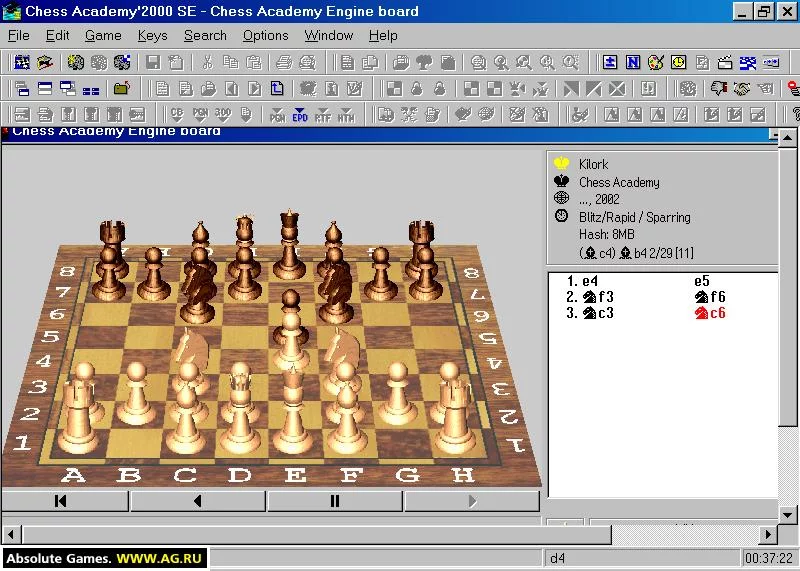This screenshot has height=571, width=800.
Task: Open the Game menu
Action: tap(103, 36)
